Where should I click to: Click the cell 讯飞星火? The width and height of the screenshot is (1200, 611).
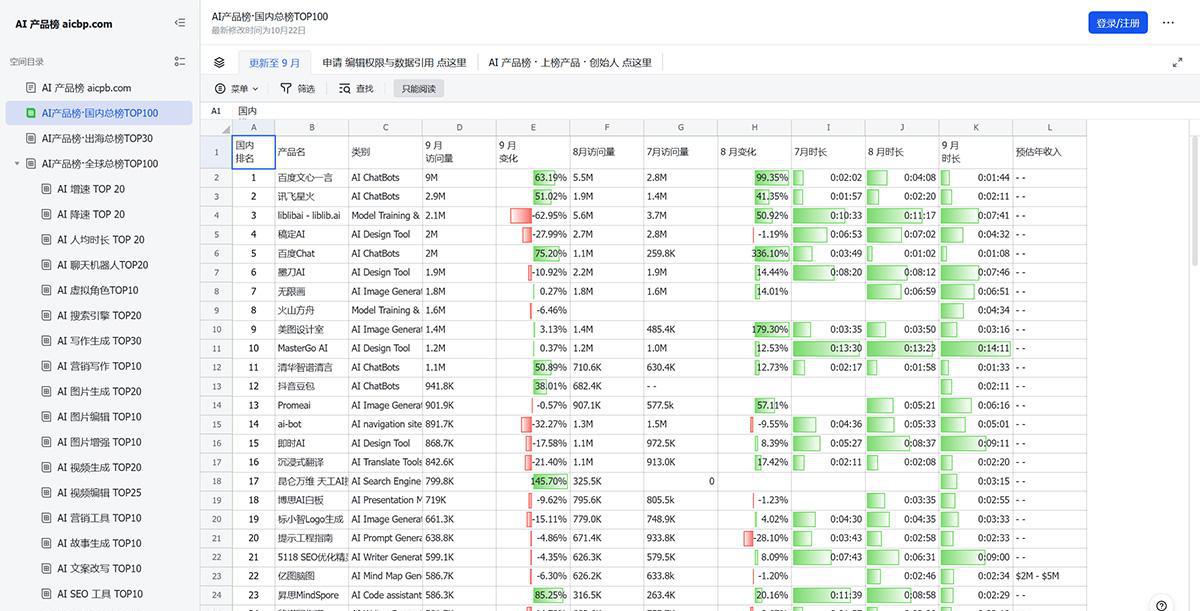[312, 197]
